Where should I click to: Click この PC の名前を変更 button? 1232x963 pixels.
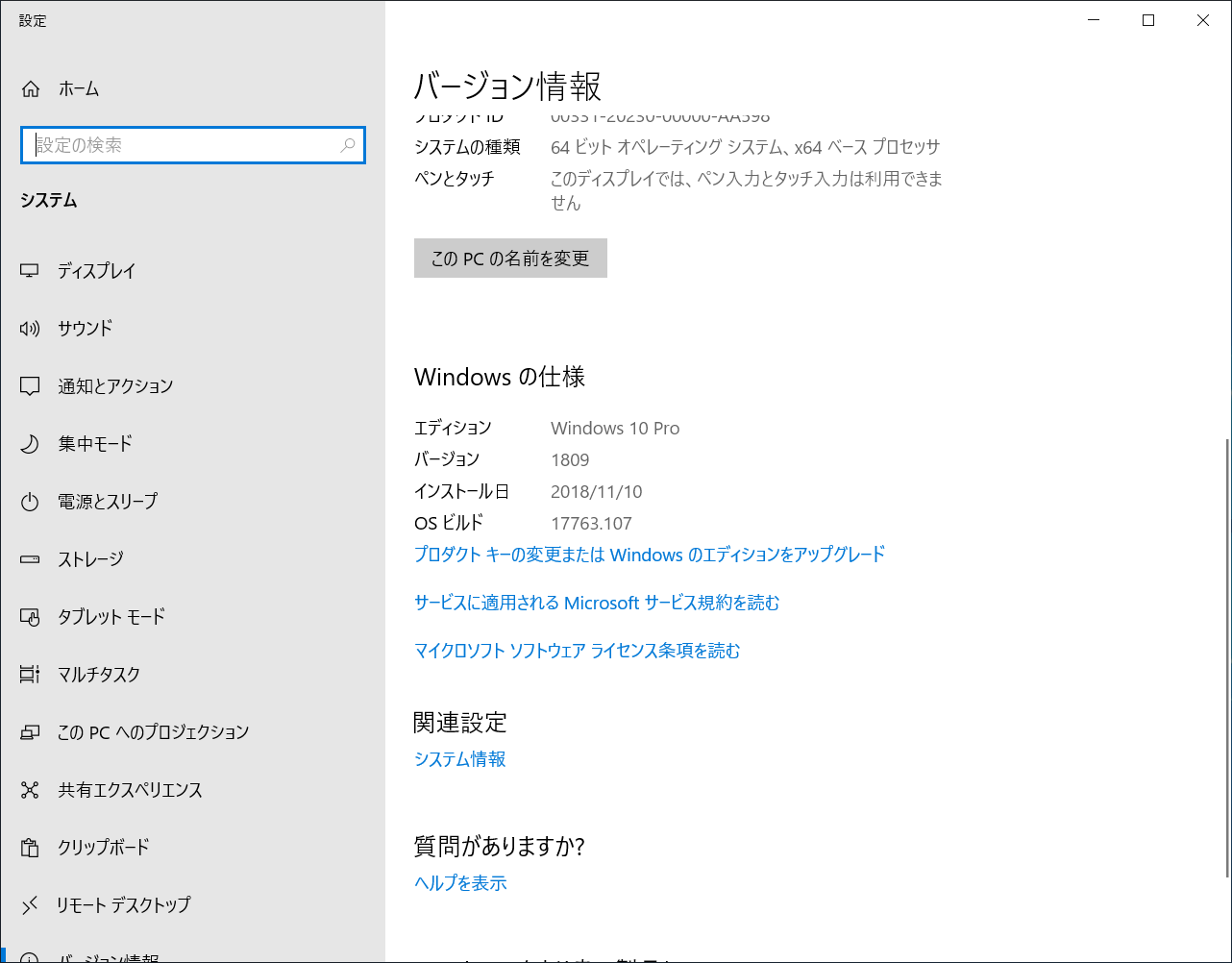pyautogui.click(x=510, y=258)
